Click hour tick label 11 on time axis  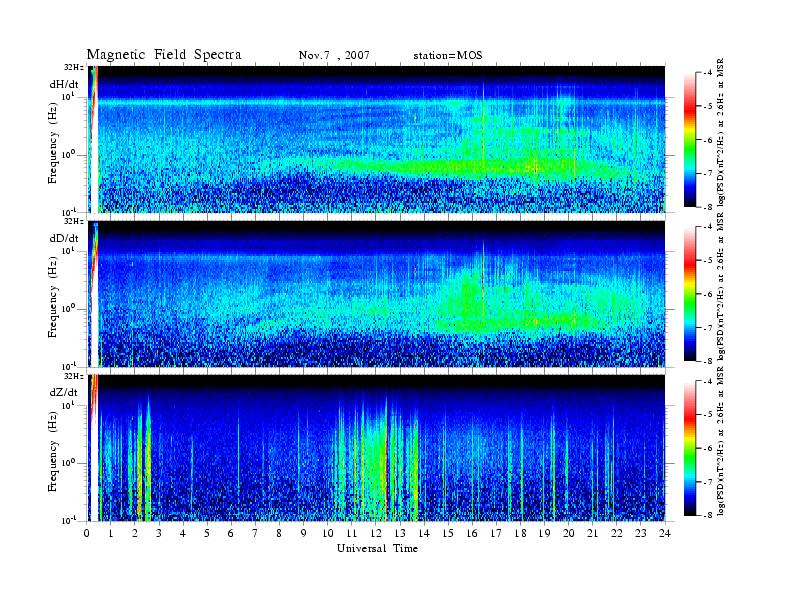tap(352, 534)
